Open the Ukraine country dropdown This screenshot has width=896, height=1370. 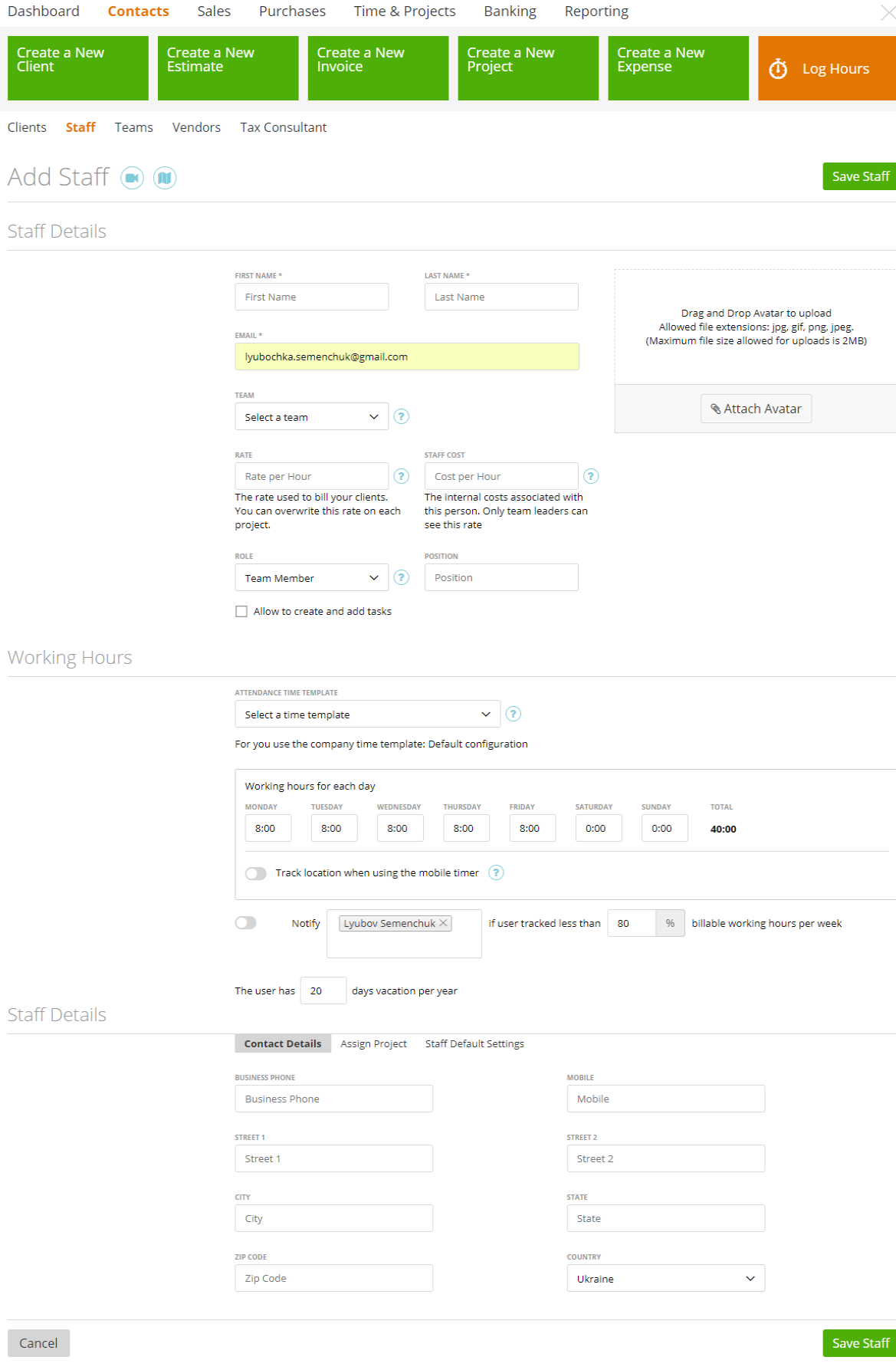[x=666, y=1278]
